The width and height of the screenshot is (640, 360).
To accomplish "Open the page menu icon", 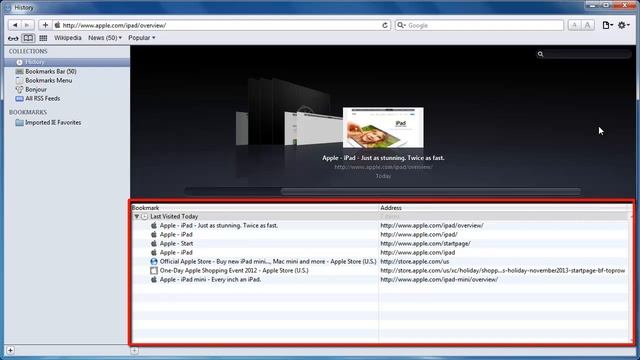I will (x=608, y=25).
